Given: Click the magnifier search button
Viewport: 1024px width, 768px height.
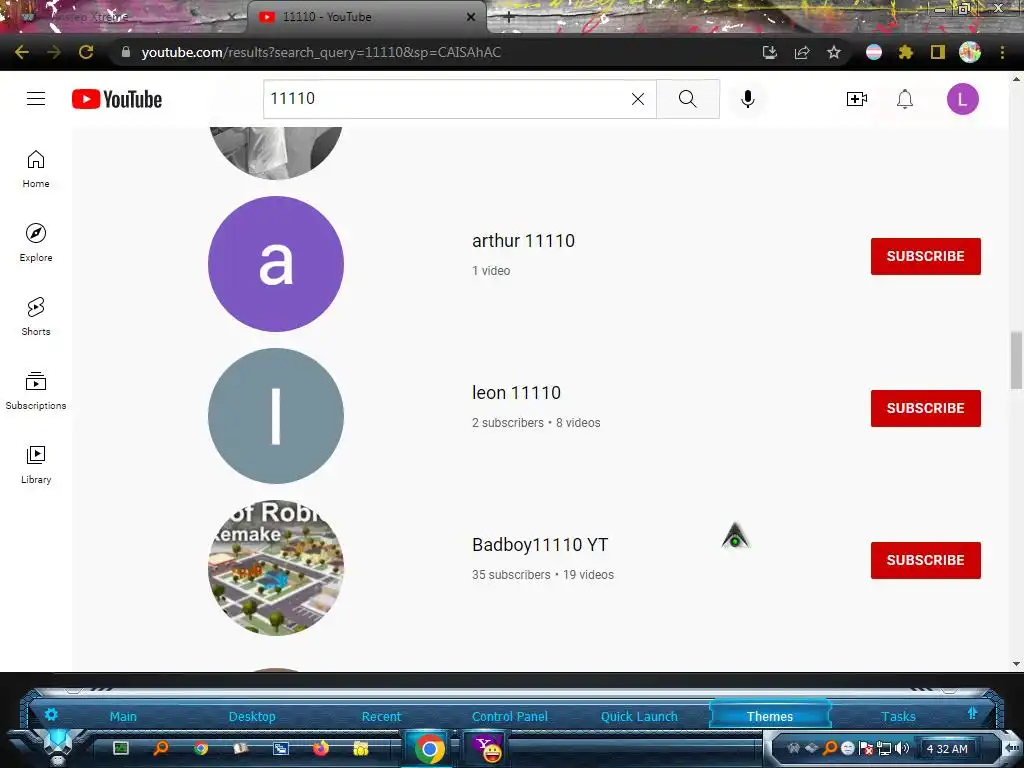Looking at the screenshot, I should pos(688,99).
